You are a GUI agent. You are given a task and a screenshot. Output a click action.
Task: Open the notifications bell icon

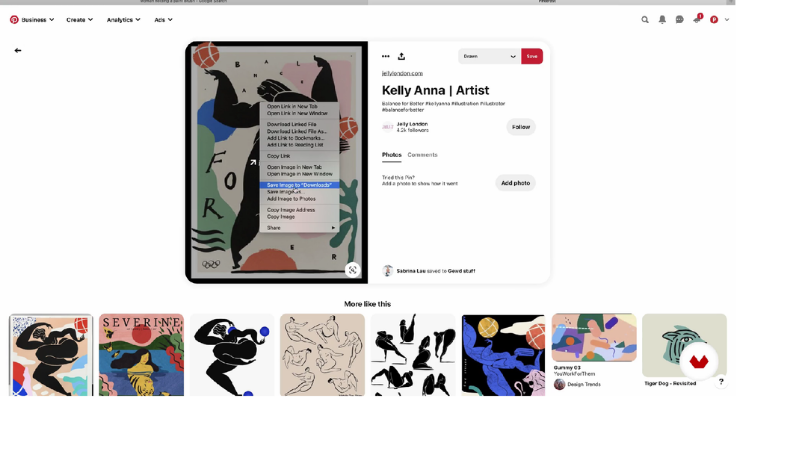tap(662, 20)
